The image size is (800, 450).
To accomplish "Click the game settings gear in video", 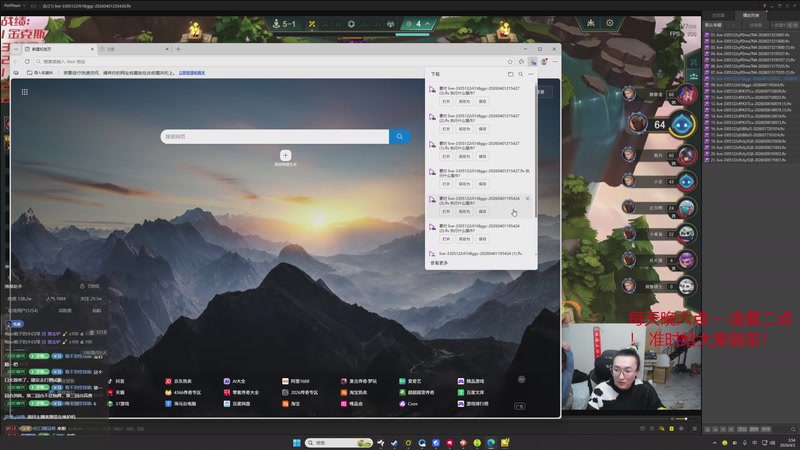I will coord(610,23).
